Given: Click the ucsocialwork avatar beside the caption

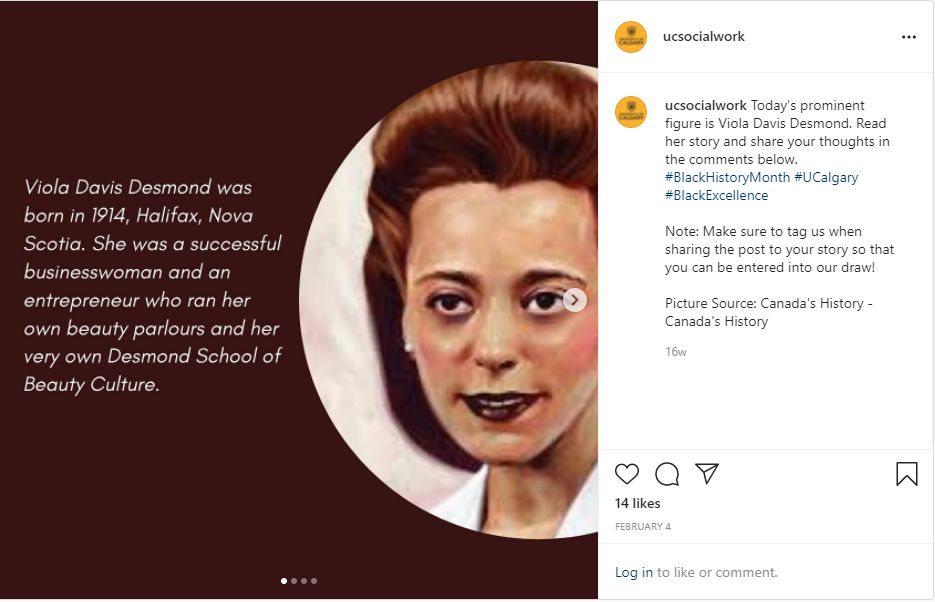Looking at the screenshot, I should pos(631,112).
